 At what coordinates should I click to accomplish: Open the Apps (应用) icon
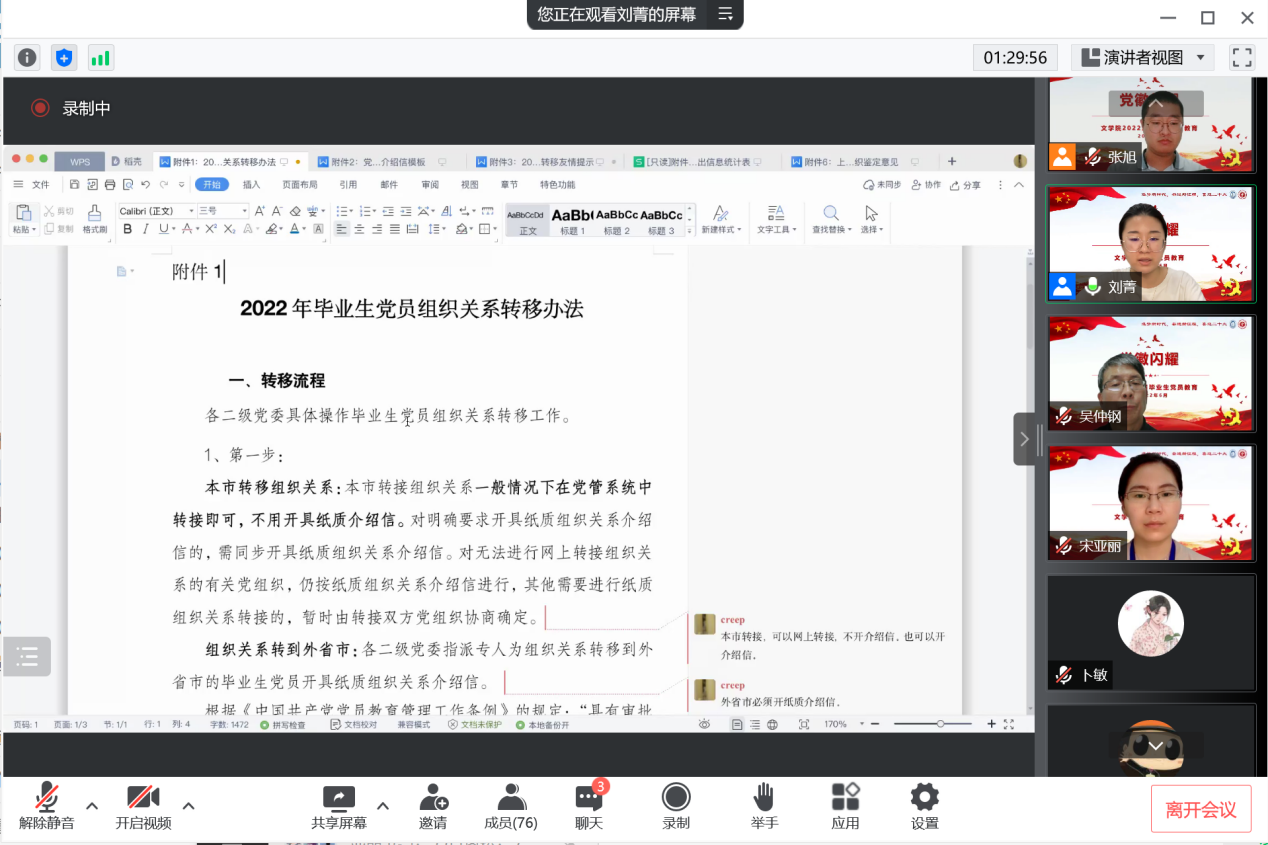click(845, 806)
